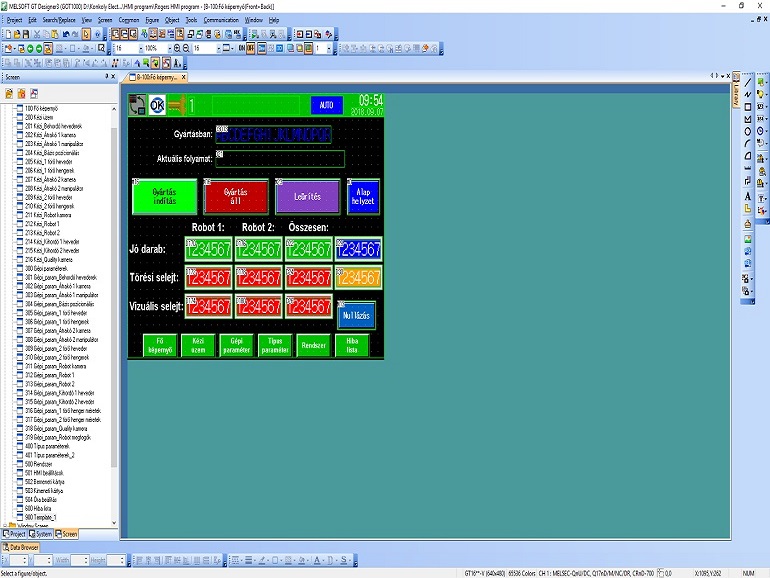Open the Figure menu
The height and width of the screenshot is (578, 770).
152,20
